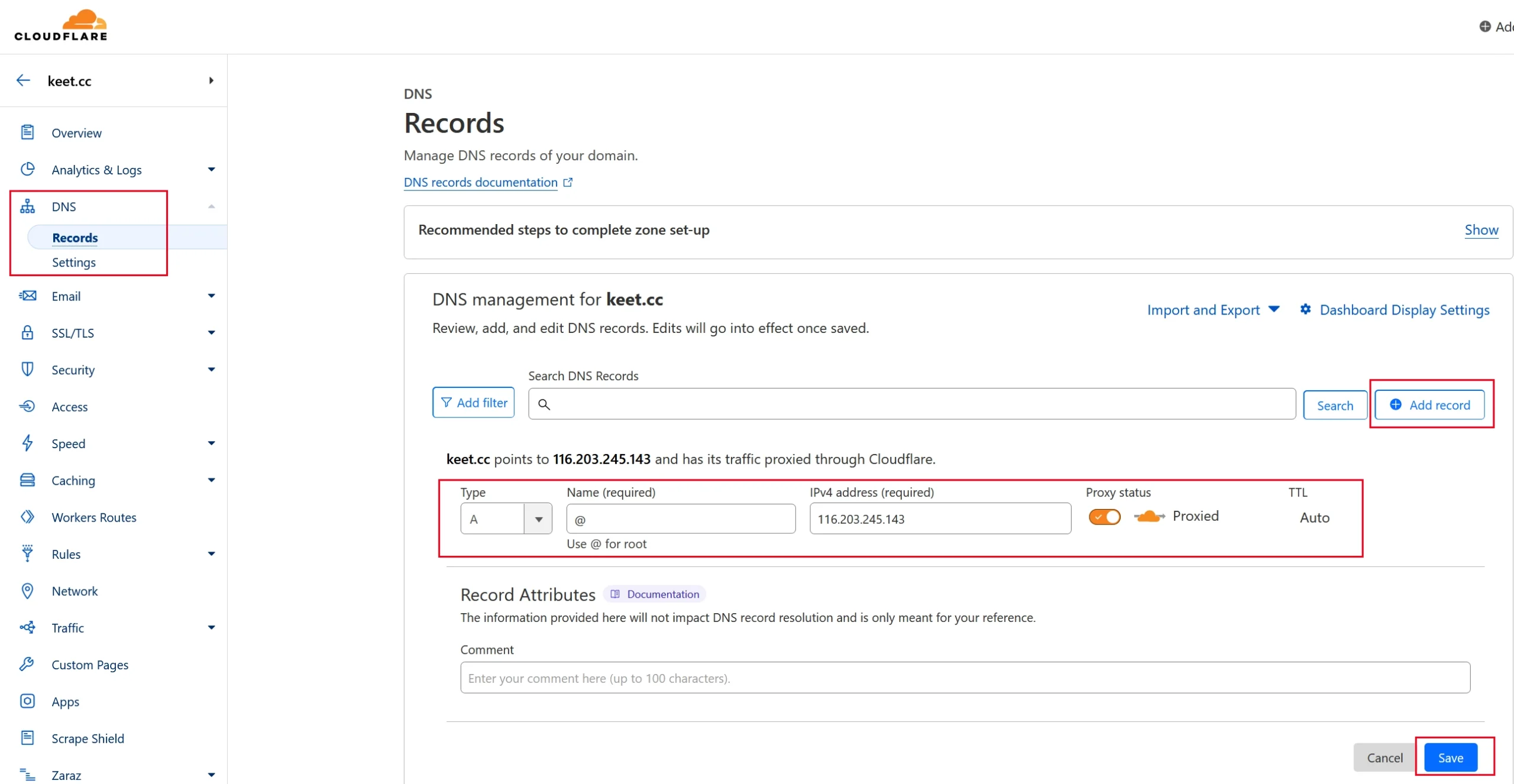Screen dimensions: 1514x784
Task: Click the external link icon beside documentation
Action: click(x=568, y=182)
